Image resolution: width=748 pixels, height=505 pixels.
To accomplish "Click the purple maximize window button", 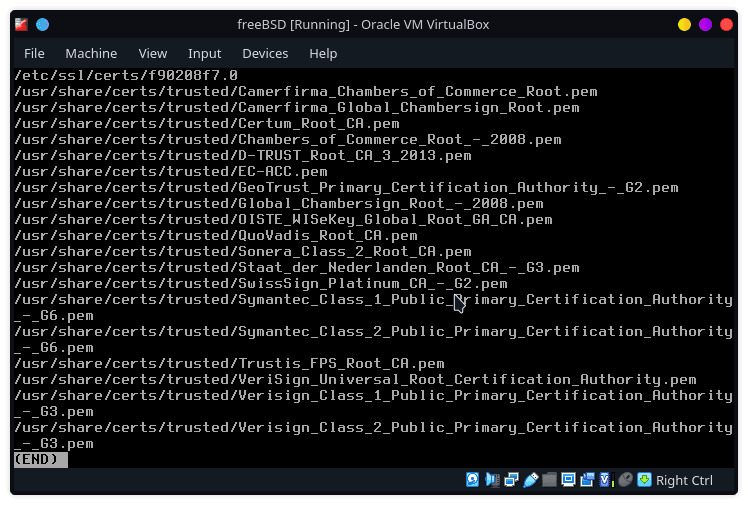I will (x=705, y=24).
